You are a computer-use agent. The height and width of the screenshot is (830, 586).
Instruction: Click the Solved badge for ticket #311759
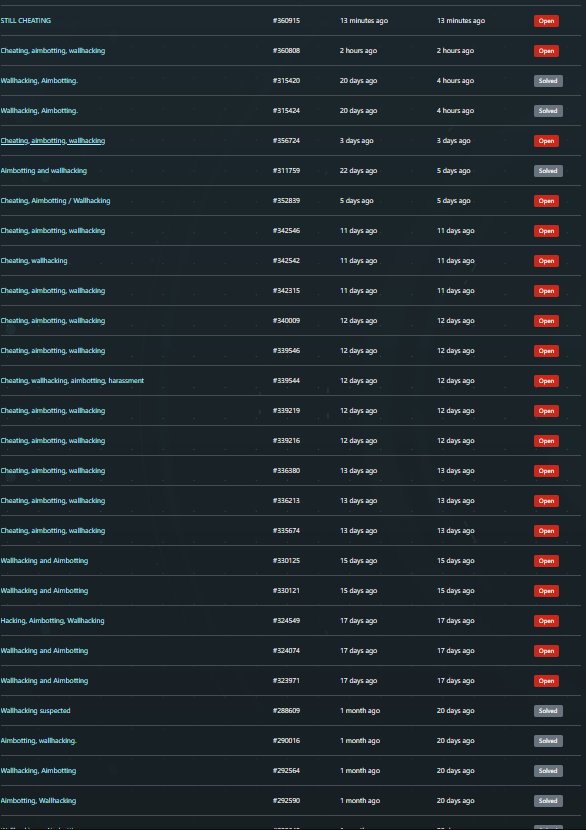click(548, 171)
